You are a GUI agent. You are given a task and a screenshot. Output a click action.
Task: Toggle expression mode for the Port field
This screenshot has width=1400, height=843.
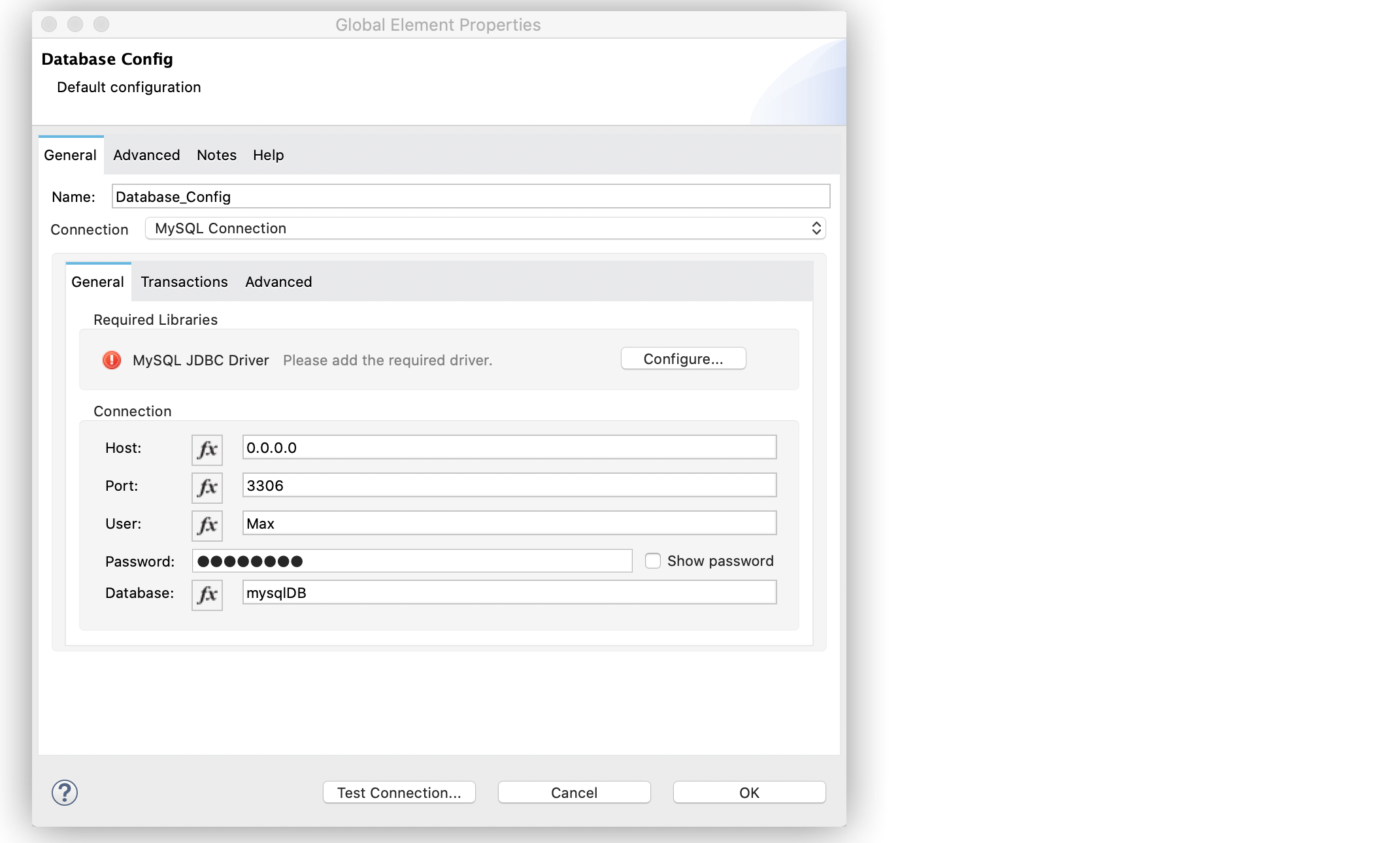[x=207, y=487]
